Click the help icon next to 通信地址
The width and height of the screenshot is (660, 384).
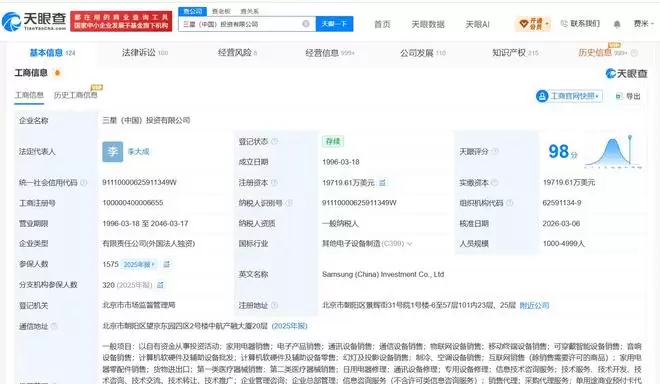pos(54,326)
